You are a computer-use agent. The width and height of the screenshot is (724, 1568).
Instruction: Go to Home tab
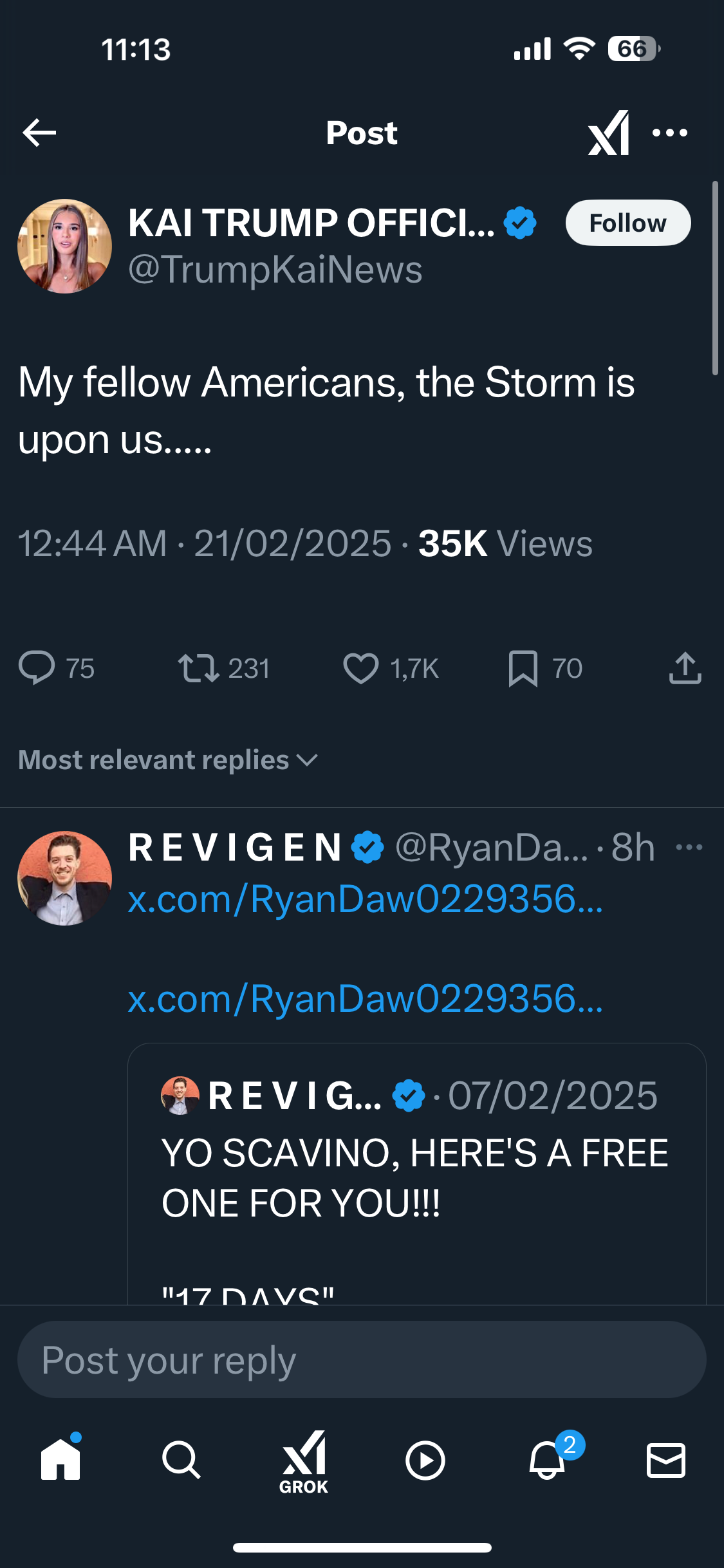click(60, 1459)
